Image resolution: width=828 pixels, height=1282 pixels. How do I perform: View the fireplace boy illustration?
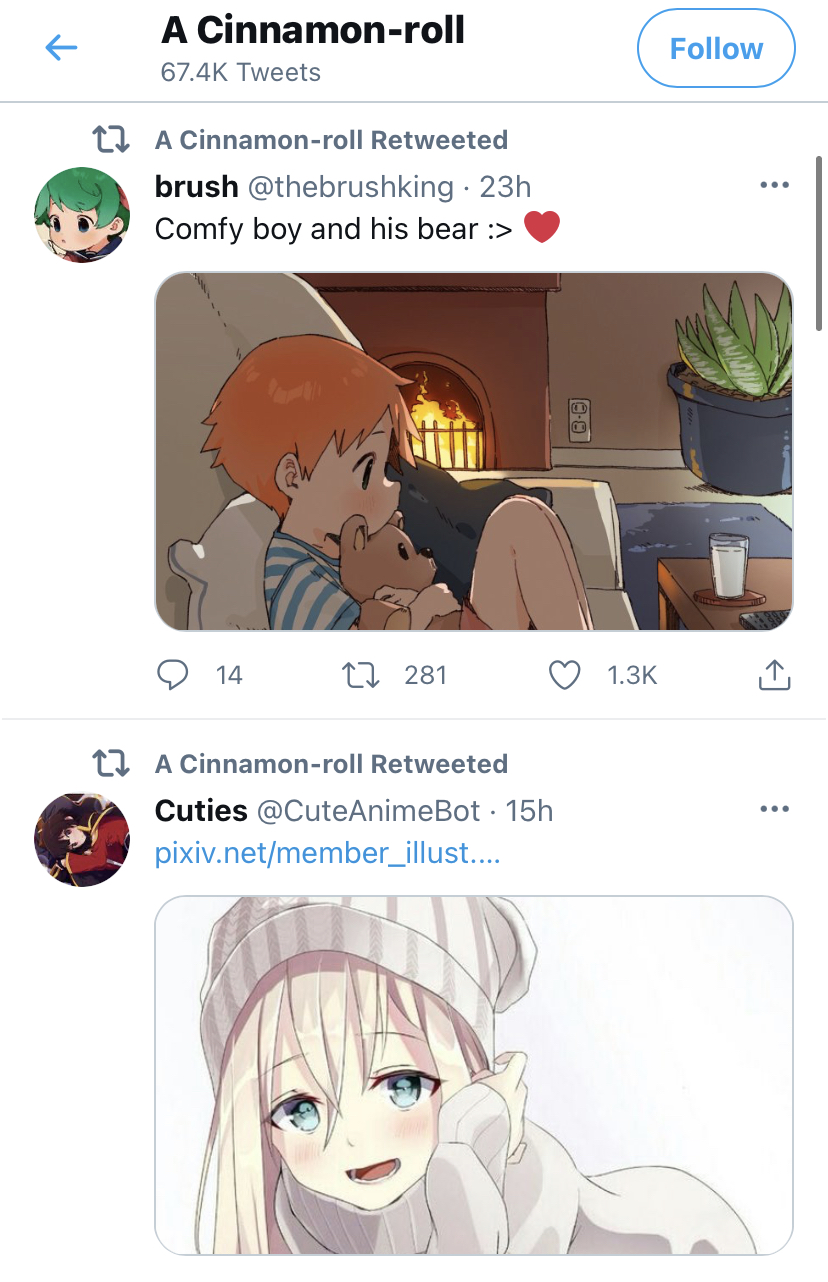click(474, 452)
